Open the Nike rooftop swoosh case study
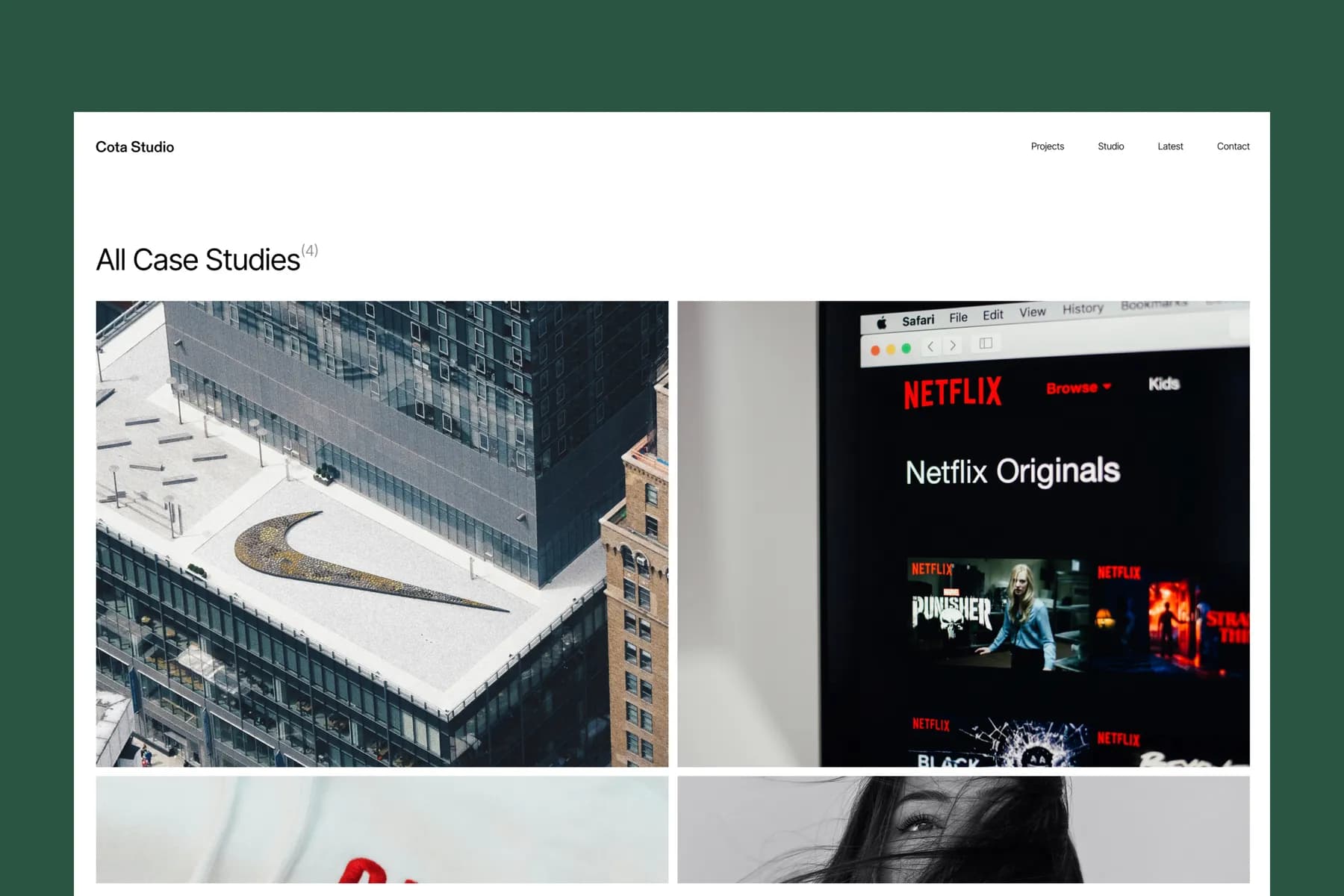The height and width of the screenshot is (896, 1344). (382, 534)
